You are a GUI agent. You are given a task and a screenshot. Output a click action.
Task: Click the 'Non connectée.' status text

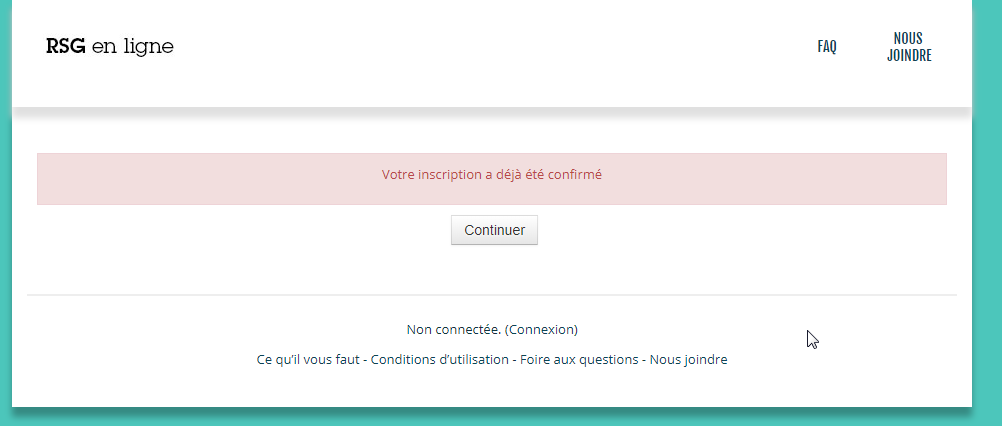point(453,329)
